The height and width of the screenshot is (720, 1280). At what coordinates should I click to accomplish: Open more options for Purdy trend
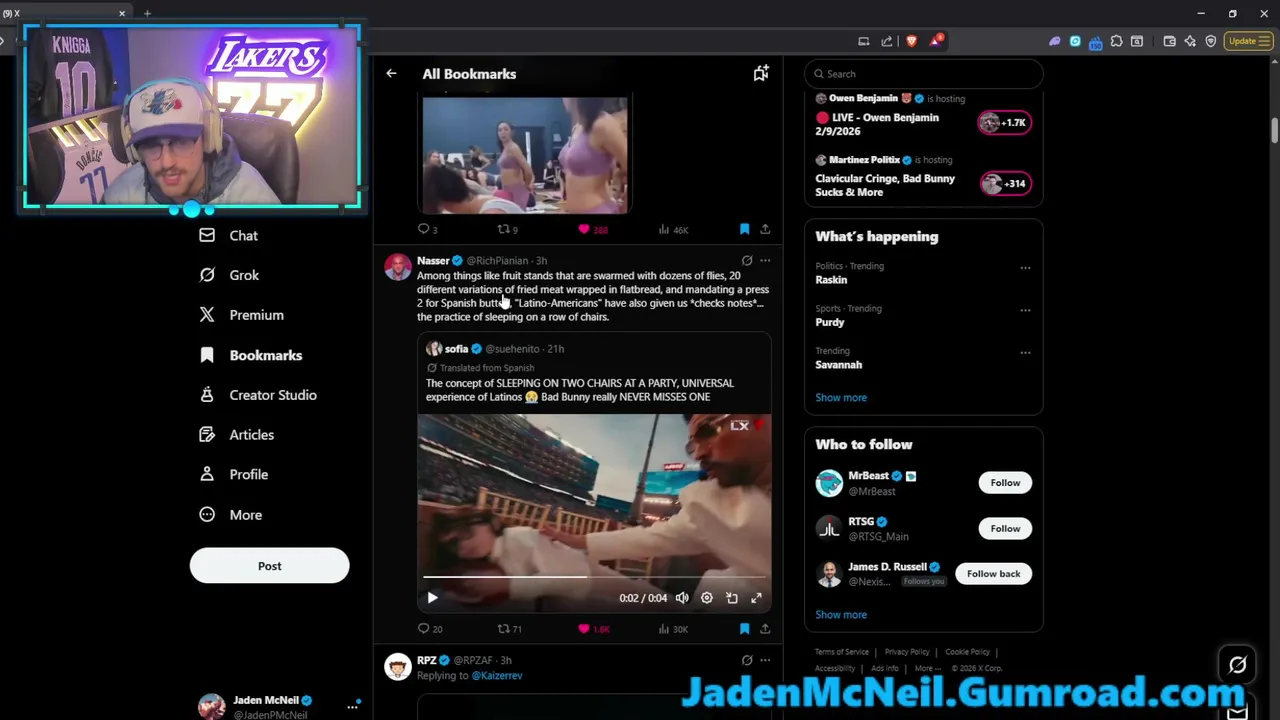tap(1025, 310)
